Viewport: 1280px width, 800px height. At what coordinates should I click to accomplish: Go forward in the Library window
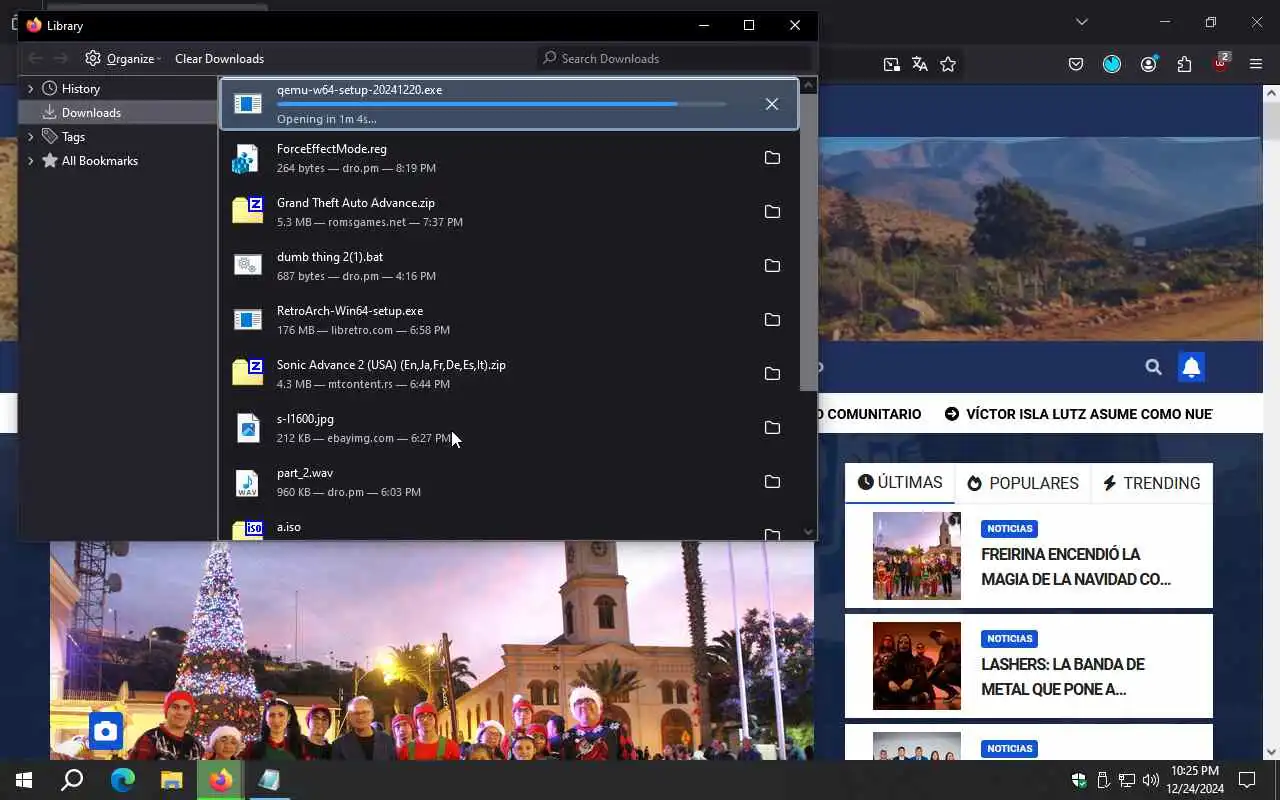coord(61,58)
